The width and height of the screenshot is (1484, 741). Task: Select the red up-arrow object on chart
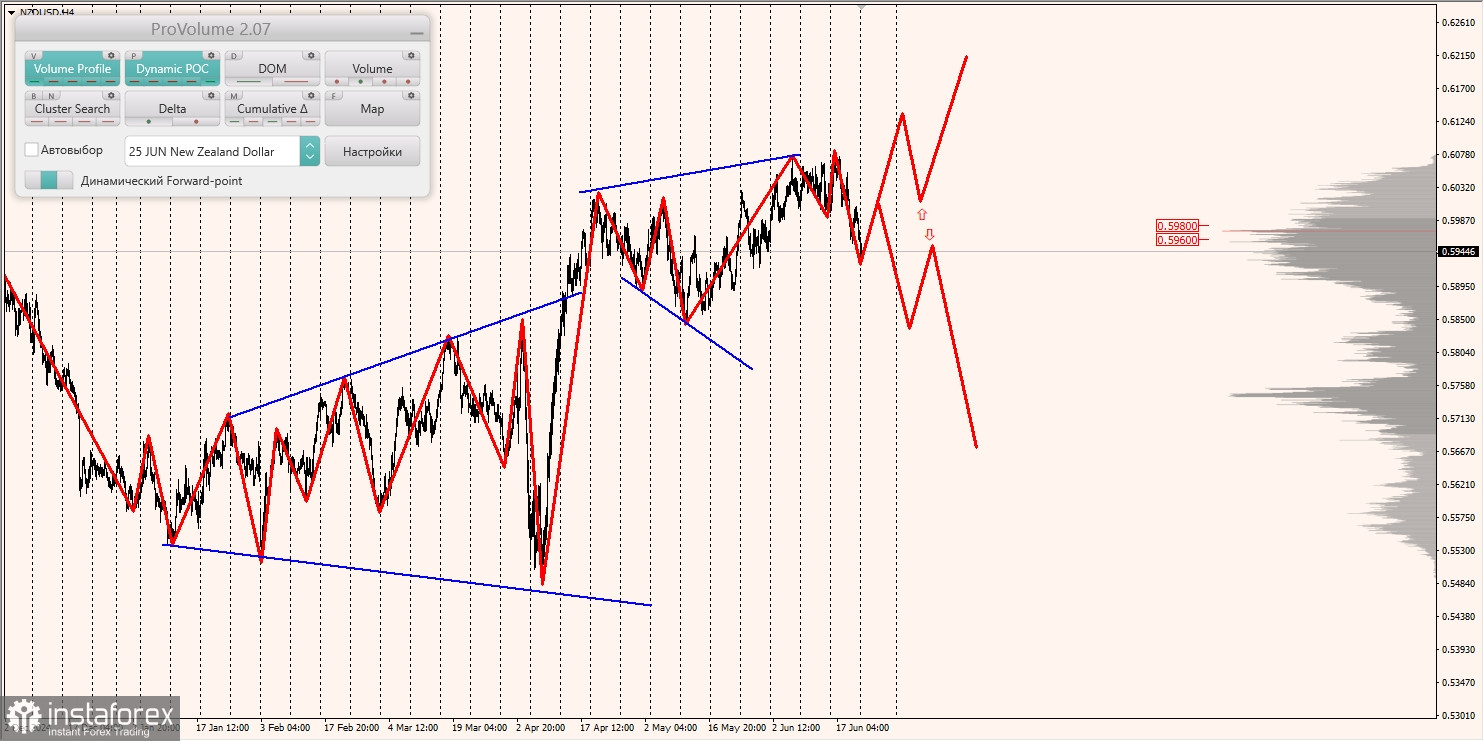pyautogui.click(x=922, y=214)
